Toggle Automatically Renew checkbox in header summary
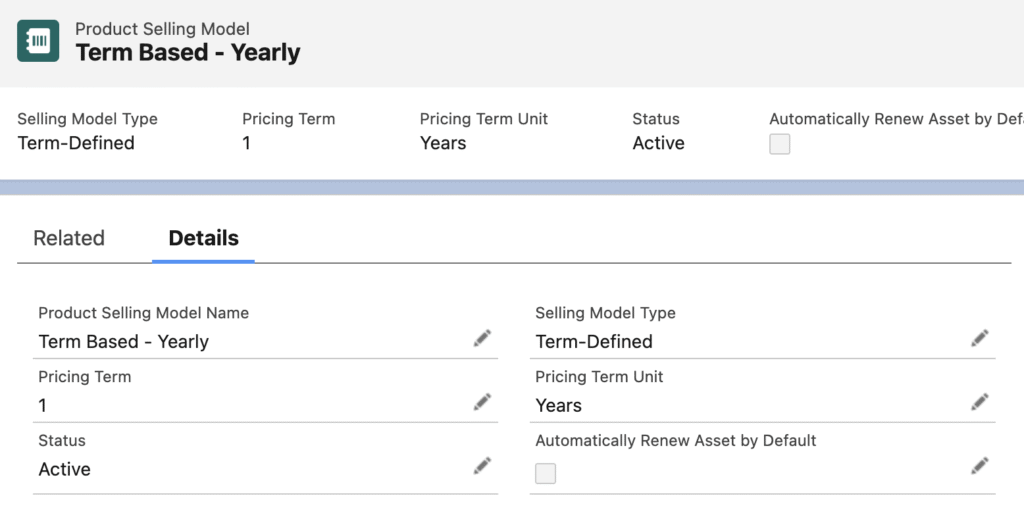This screenshot has height=517, width=1024. click(779, 144)
